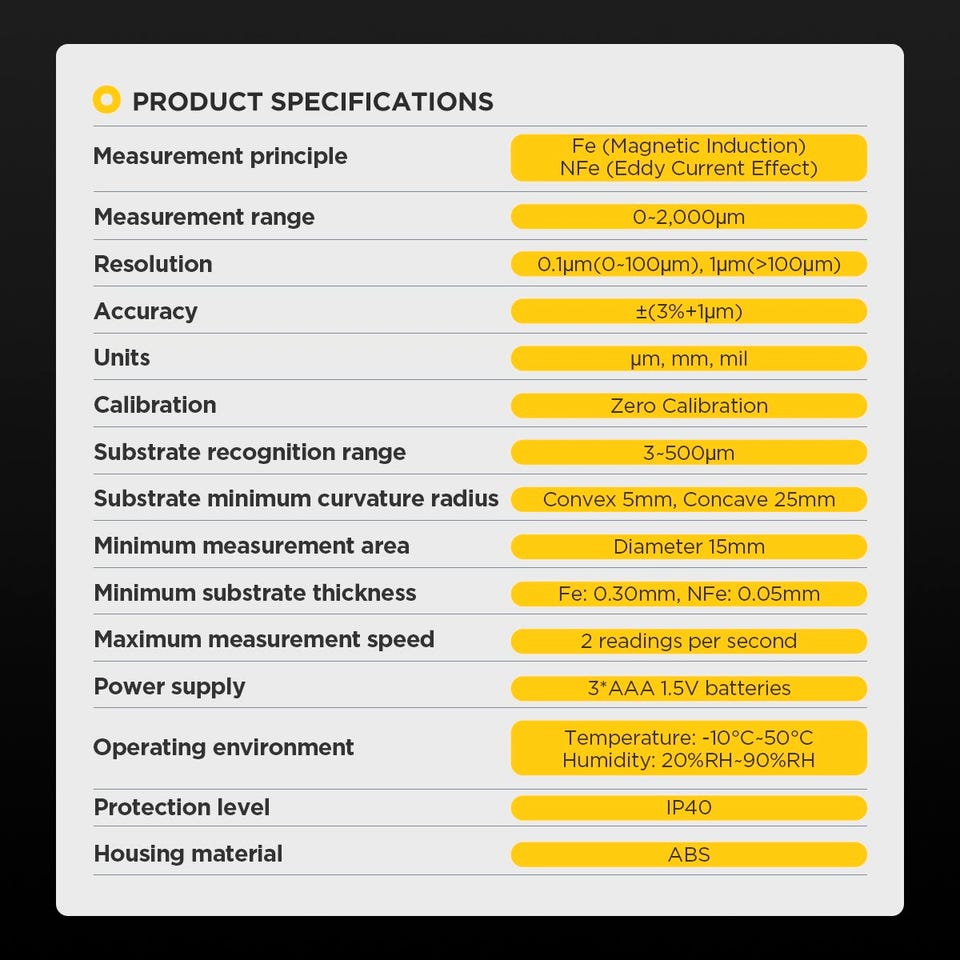Select the 3~500μm substrate recognition value
The height and width of the screenshot is (960, 960).
point(689,452)
